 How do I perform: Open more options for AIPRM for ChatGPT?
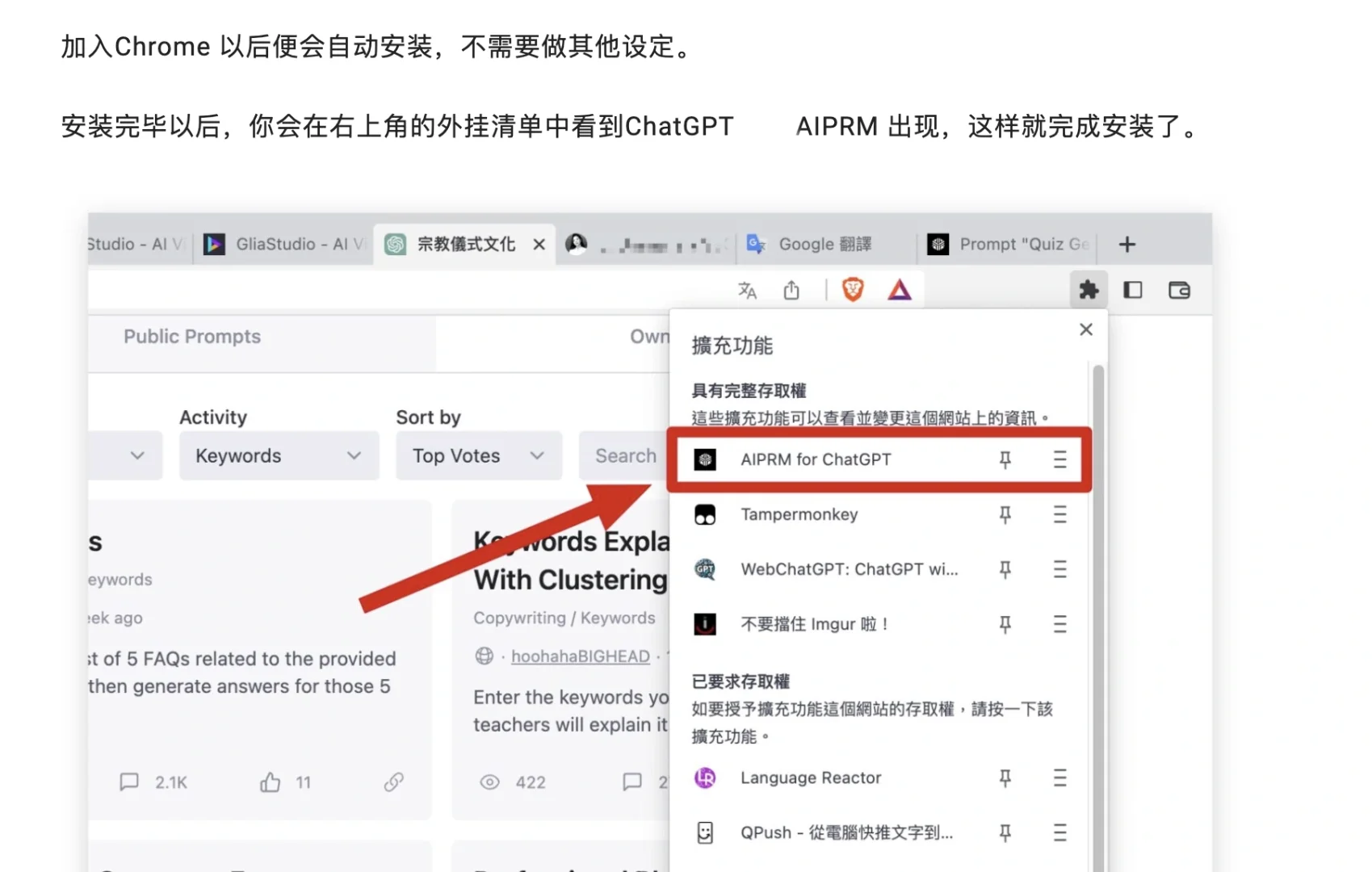coord(1060,459)
